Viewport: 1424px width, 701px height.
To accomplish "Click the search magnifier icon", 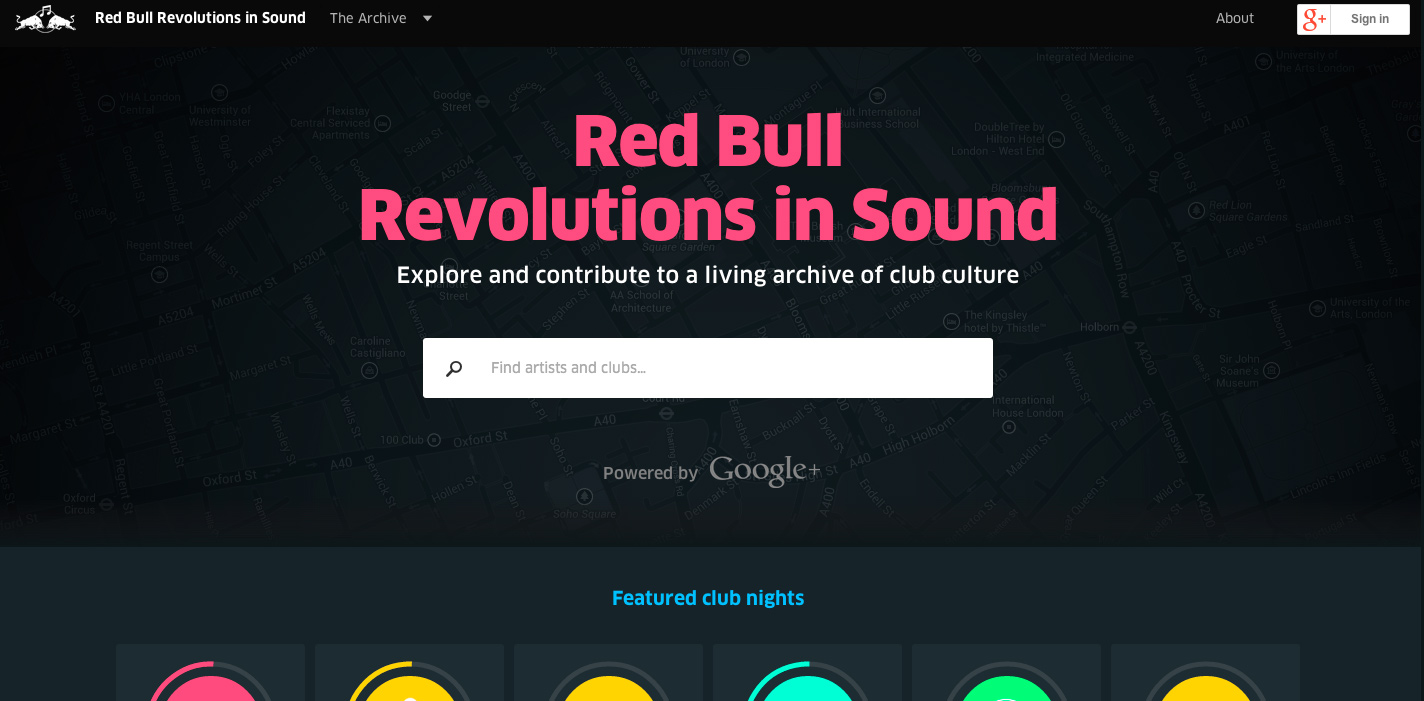I will [x=454, y=368].
